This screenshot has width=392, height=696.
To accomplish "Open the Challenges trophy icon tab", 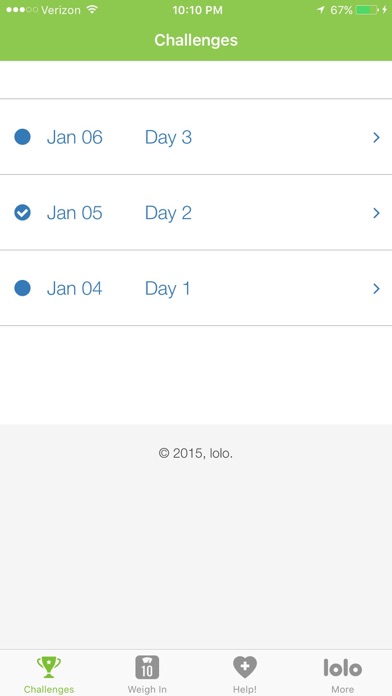I will click(x=49, y=668).
